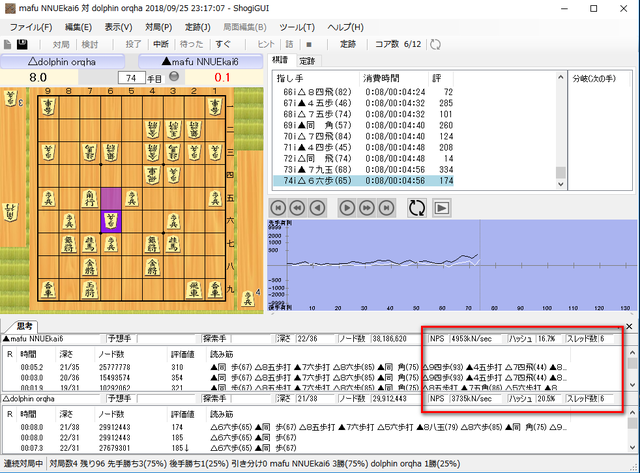640x473 pixels.
Task: Switch to the 定跡 tab beside 棋譜
Action: coord(307,61)
